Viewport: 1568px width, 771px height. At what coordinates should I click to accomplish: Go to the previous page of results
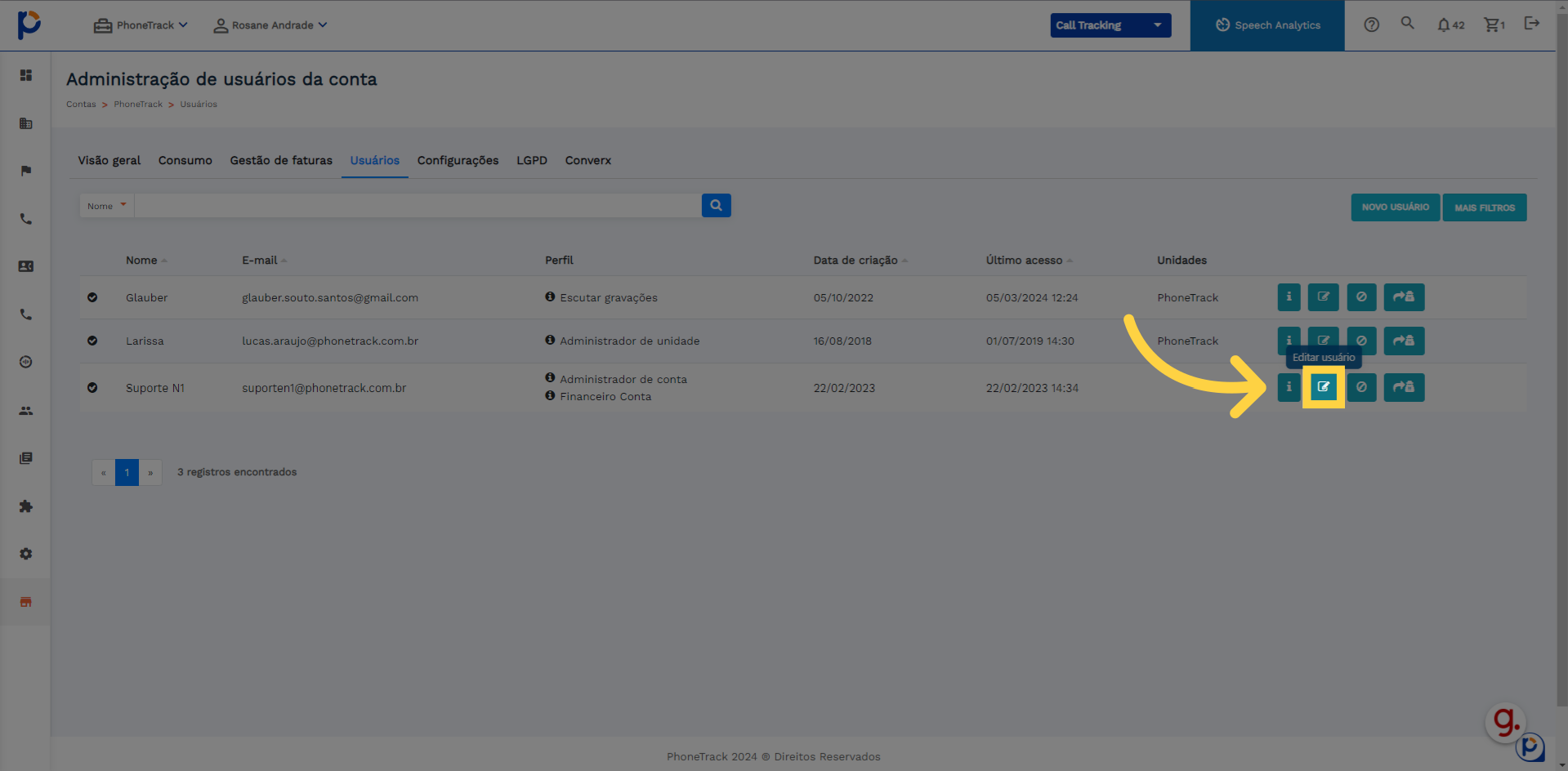point(104,472)
